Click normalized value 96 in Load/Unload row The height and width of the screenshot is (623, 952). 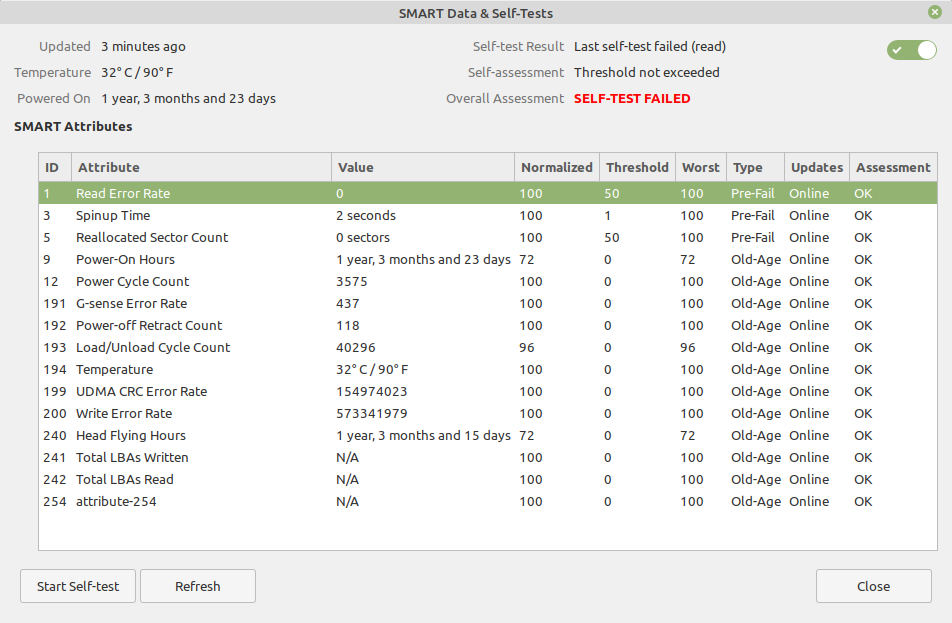pyautogui.click(x=527, y=347)
